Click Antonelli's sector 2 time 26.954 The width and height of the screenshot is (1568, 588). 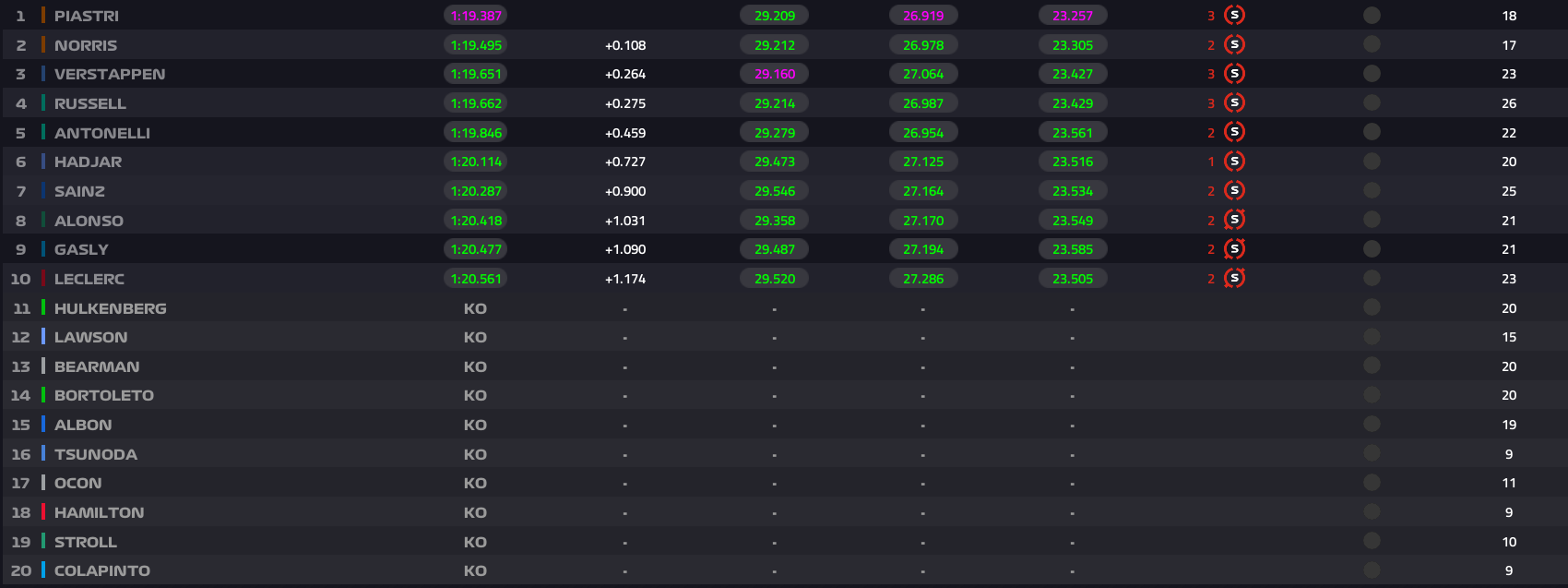click(922, 133)
